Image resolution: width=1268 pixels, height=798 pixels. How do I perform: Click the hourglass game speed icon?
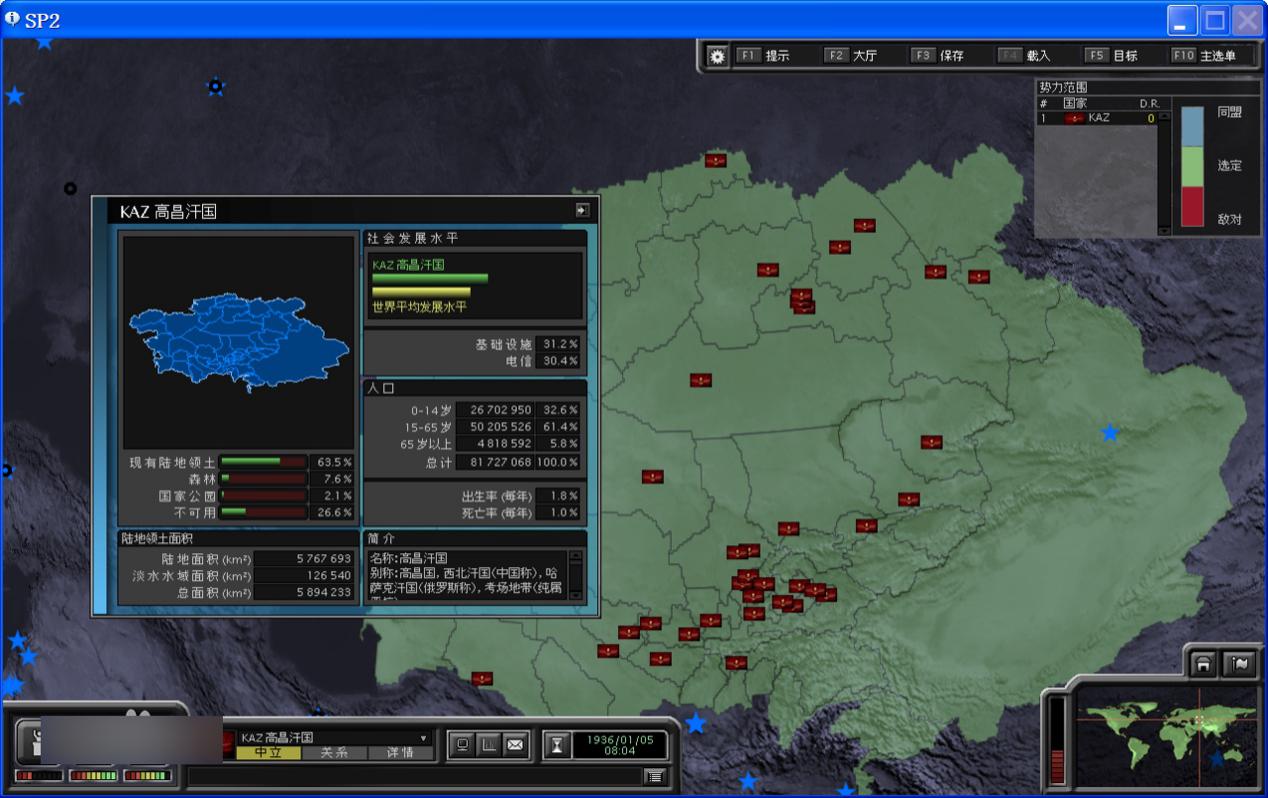point(557,745)
